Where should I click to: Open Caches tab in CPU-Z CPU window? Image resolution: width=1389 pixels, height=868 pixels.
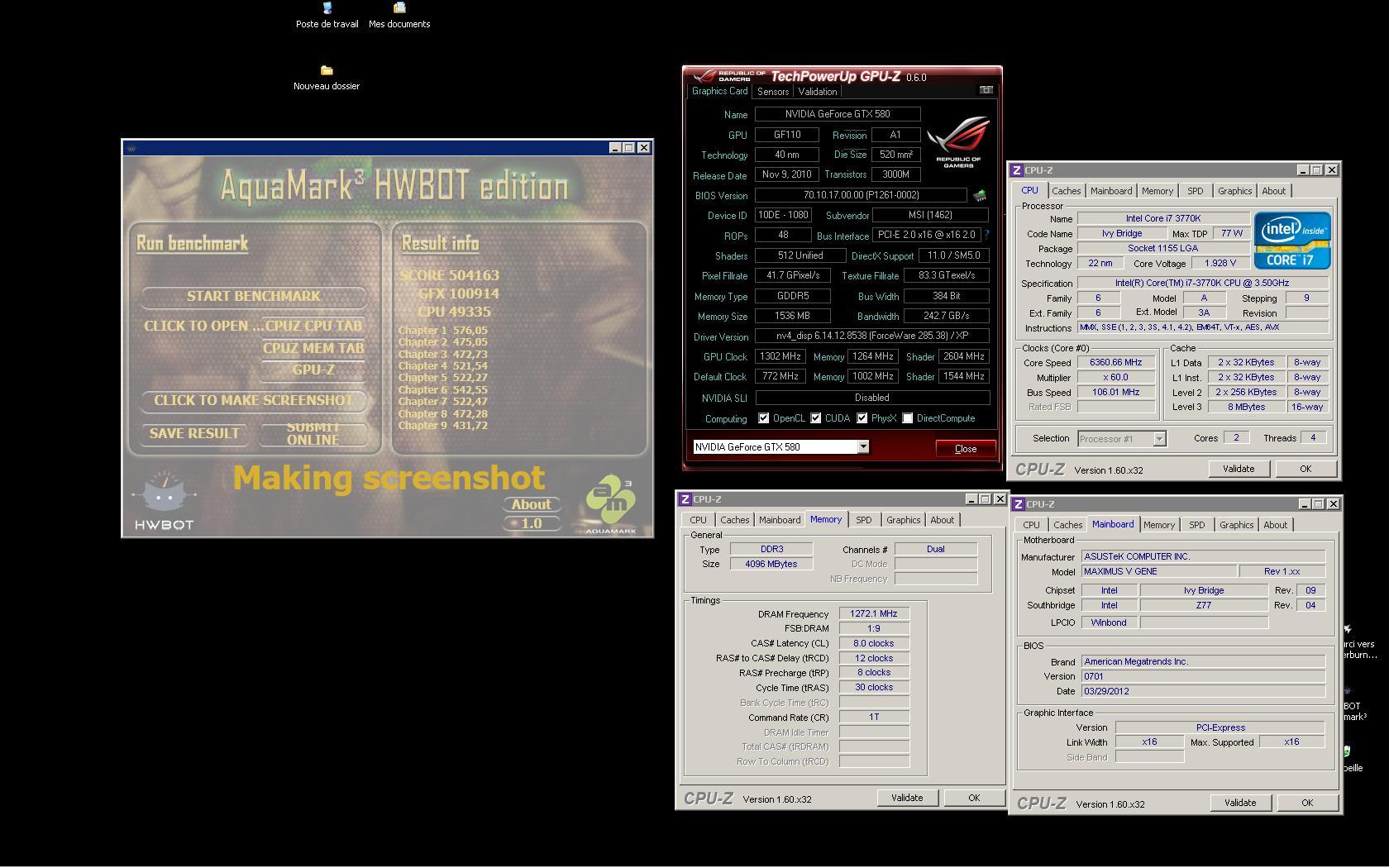pos(1066,191)
